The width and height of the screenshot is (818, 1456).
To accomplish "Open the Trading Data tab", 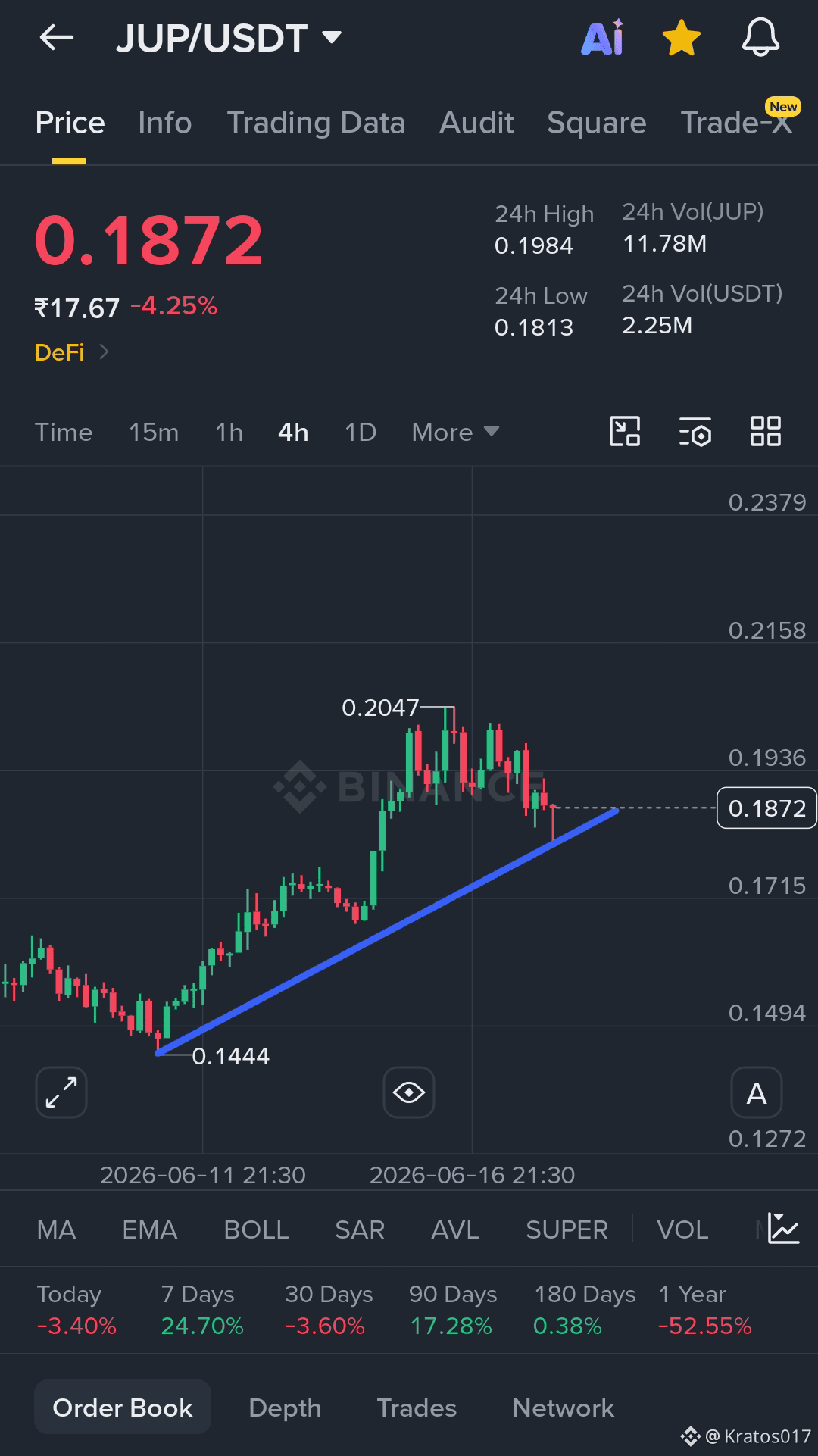I will [316, 123].
